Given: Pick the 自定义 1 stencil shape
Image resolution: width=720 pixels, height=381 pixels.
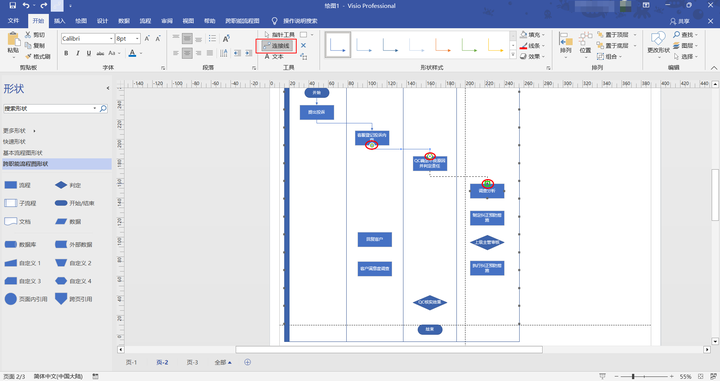Looking at the screenshot, I should pos(22,263).
